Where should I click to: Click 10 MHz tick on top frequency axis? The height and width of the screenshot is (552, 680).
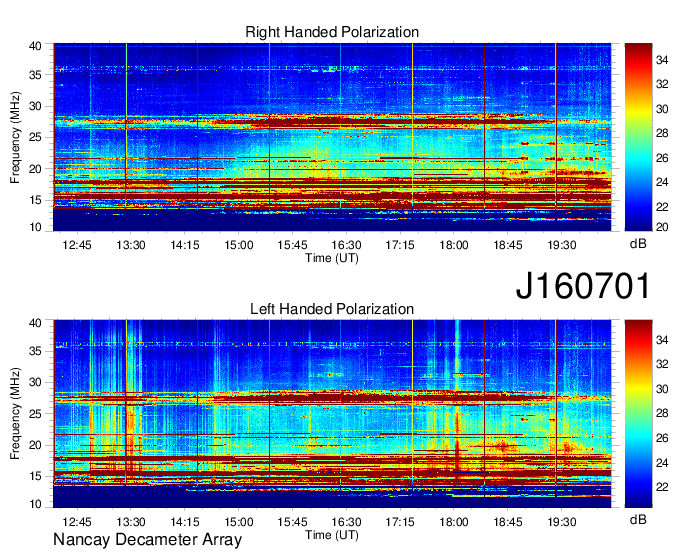36,227
